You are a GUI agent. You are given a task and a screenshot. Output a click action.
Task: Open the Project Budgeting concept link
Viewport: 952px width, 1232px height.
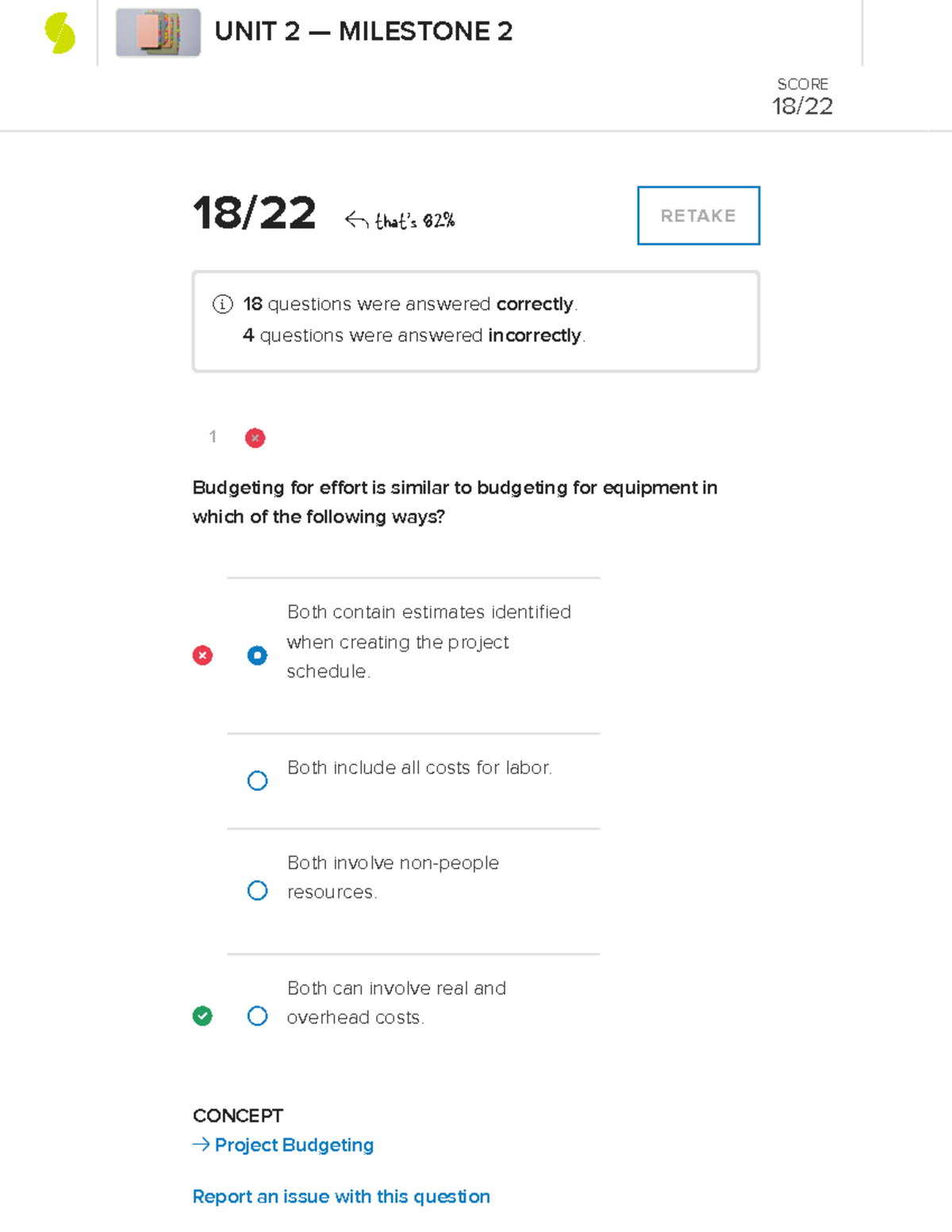[294, 1145]
